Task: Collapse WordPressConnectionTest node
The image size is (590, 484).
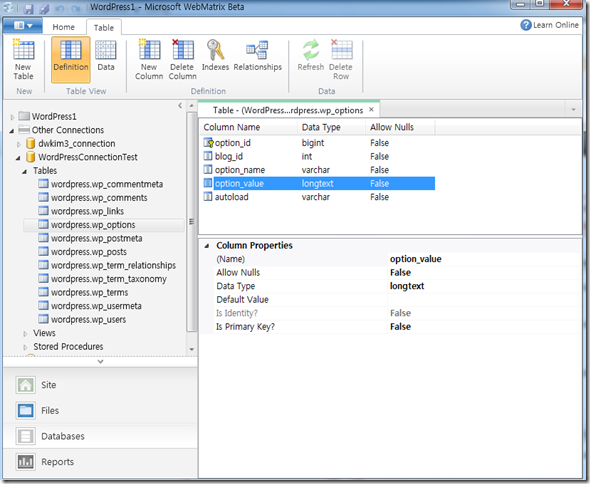Action: [x=18, y=158]
